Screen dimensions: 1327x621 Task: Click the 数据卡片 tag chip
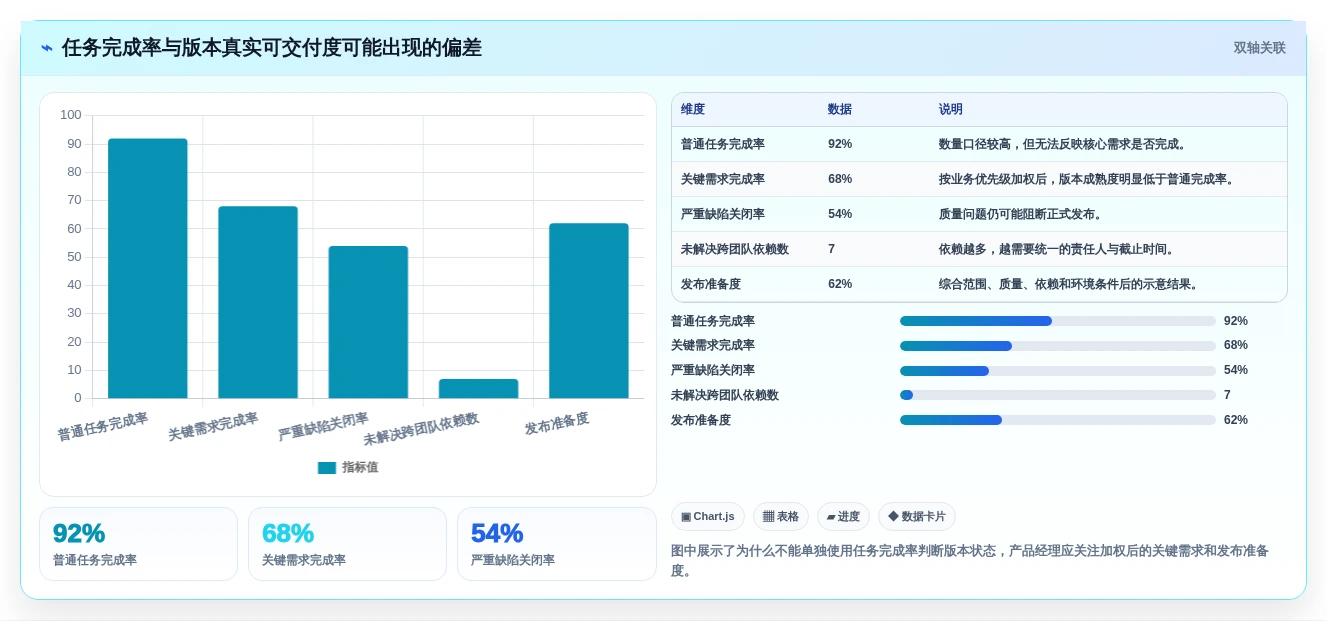tap(917, 516)
